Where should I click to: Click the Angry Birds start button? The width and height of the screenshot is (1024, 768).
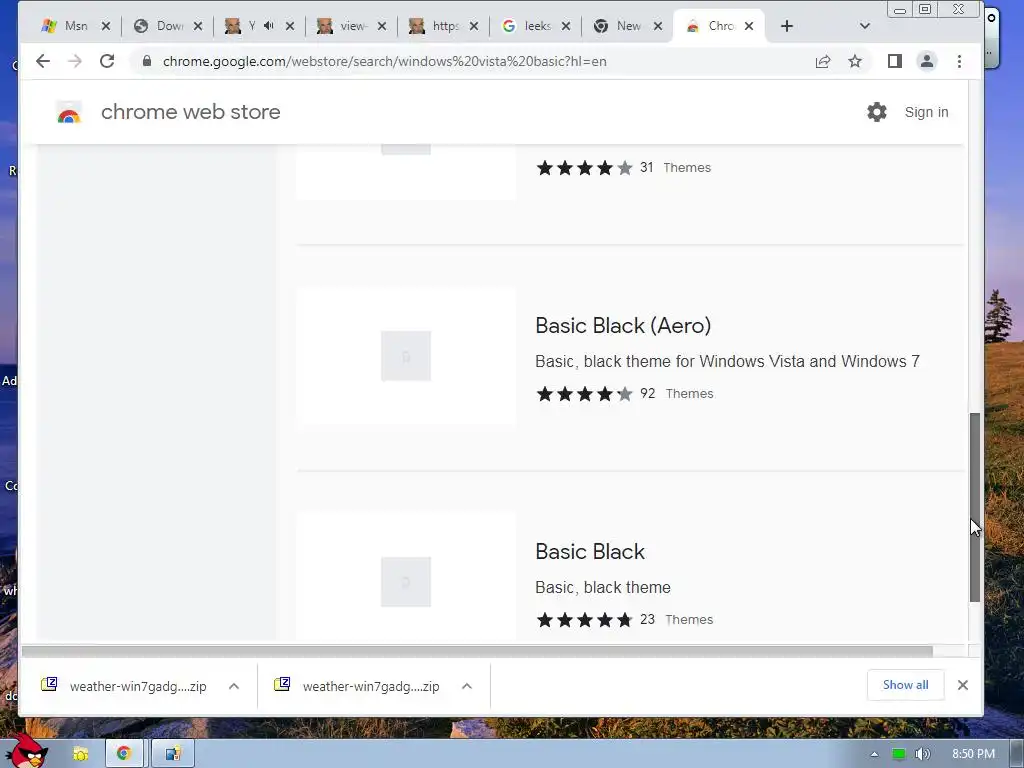click(x=27, y=750)
